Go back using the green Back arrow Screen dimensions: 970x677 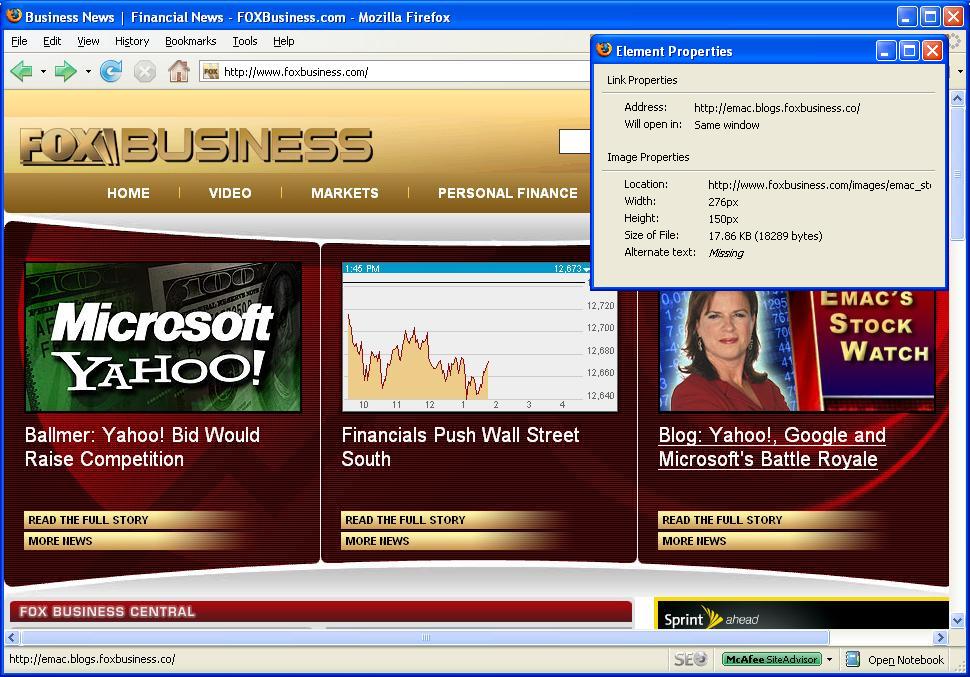22,72
